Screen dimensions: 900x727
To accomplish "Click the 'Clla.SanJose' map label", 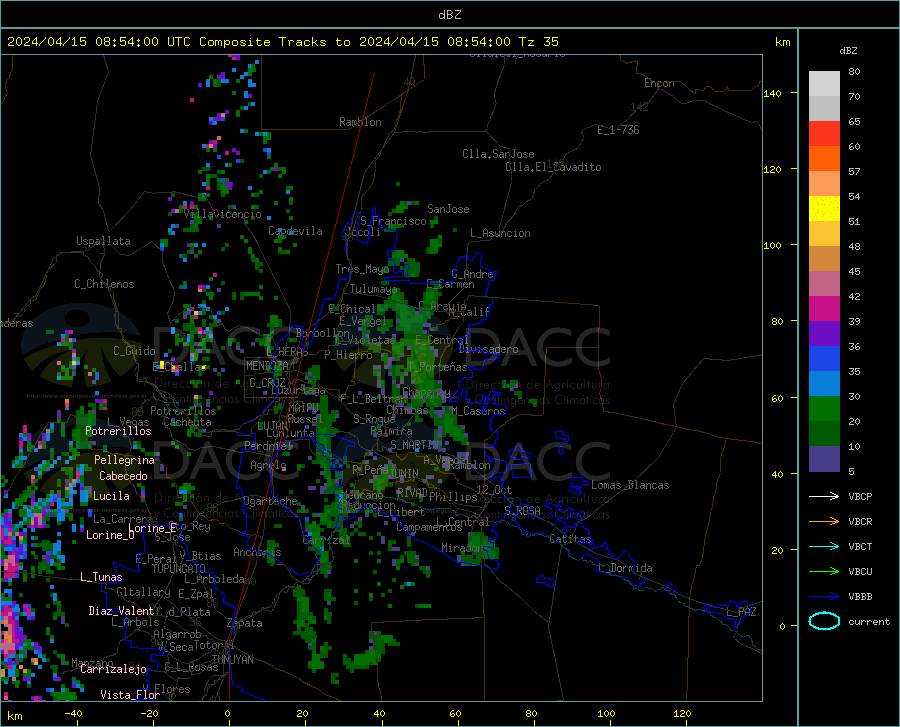I will 498,154.
